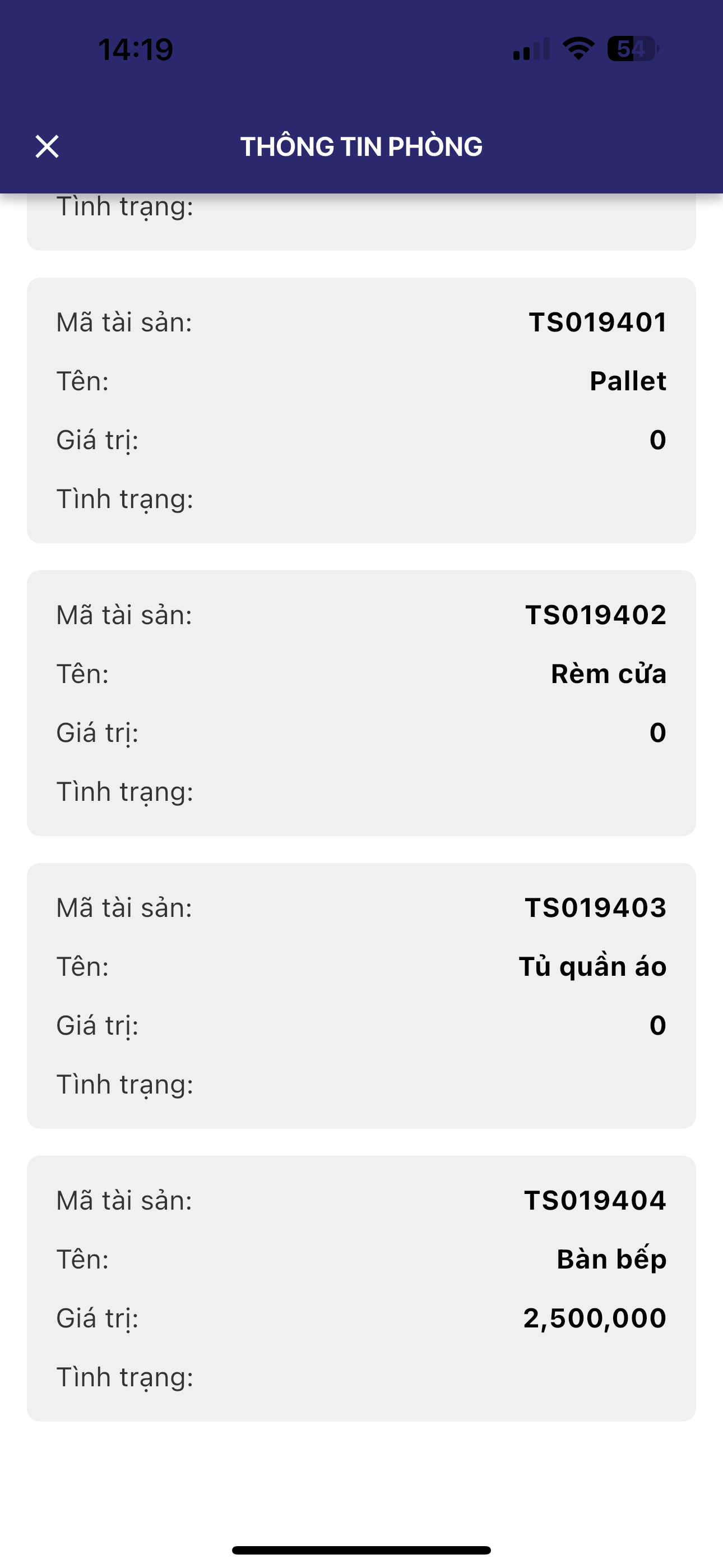Tap the Wi-Fi status icon
This screenshot has height=1568, width=723.
[x=578, y=48]
